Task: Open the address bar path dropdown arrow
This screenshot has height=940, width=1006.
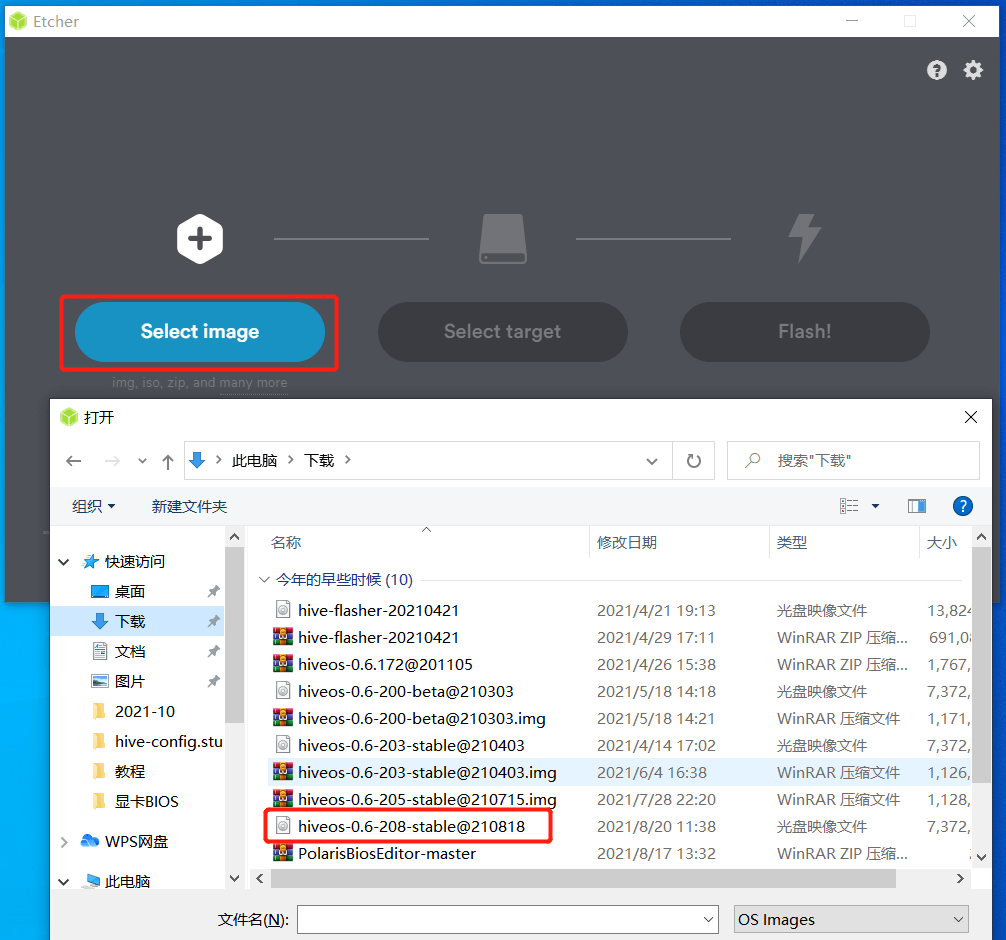Action: [652, 461]
